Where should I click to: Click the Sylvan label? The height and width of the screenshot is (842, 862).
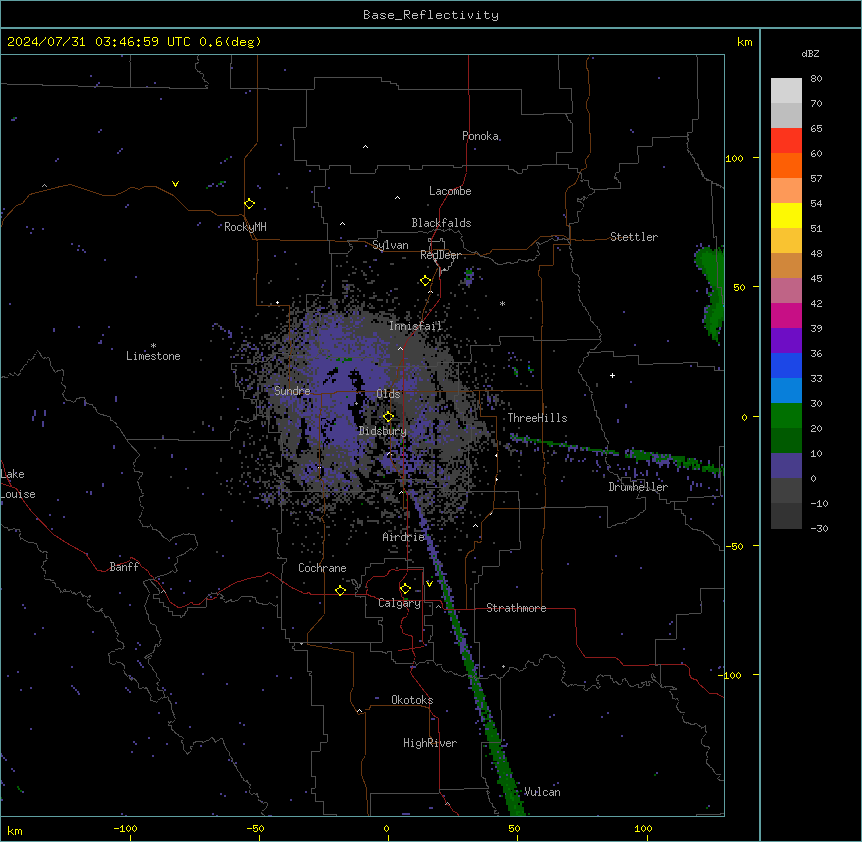point(390,245)
